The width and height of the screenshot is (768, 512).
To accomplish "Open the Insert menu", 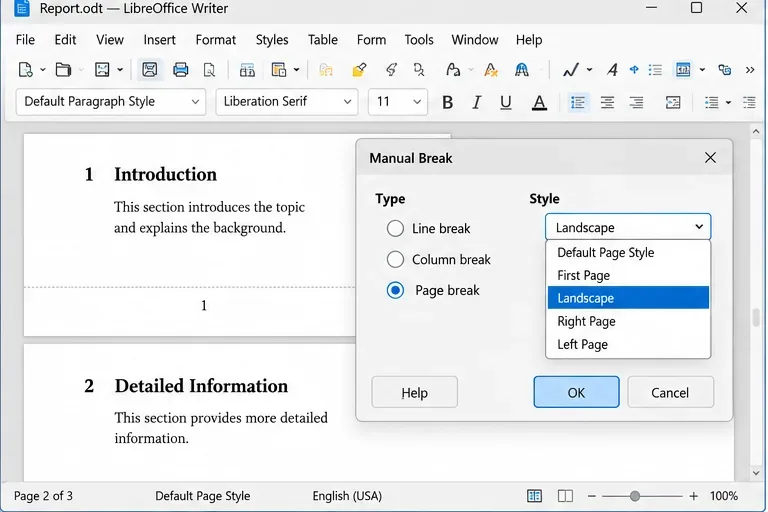I will [159, 40].
